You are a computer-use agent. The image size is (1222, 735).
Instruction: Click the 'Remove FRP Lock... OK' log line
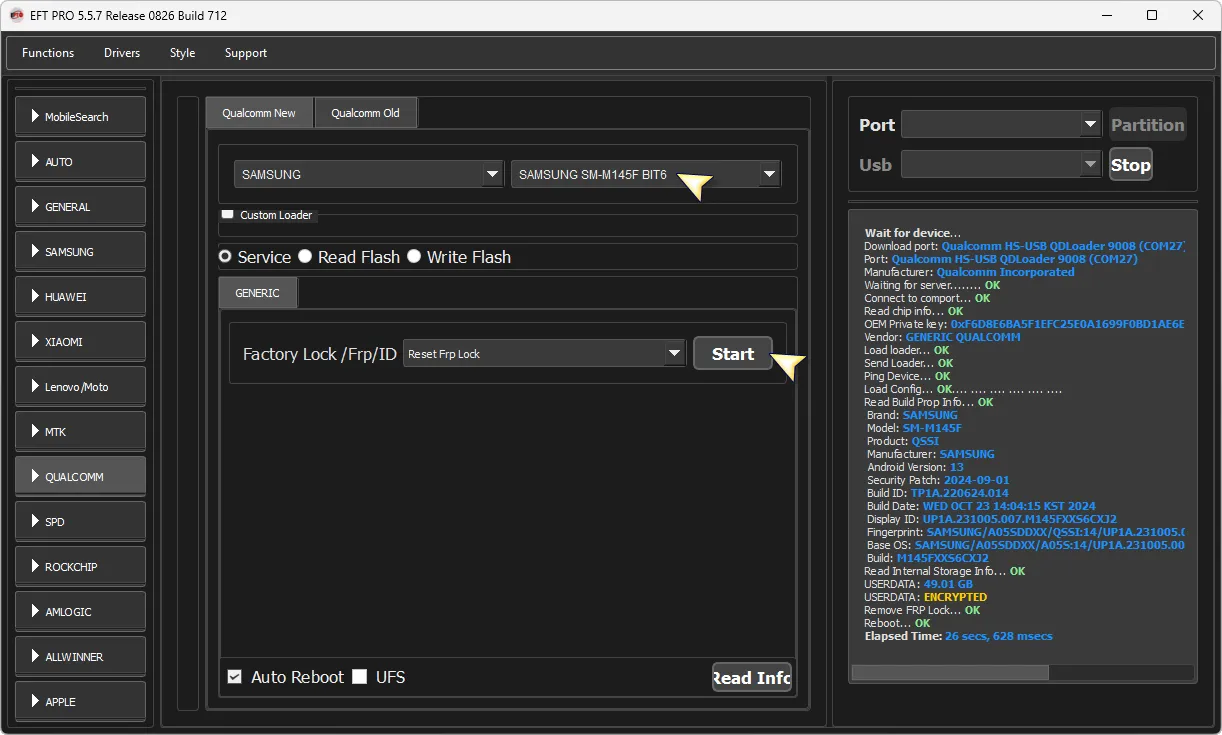point(922,610)
